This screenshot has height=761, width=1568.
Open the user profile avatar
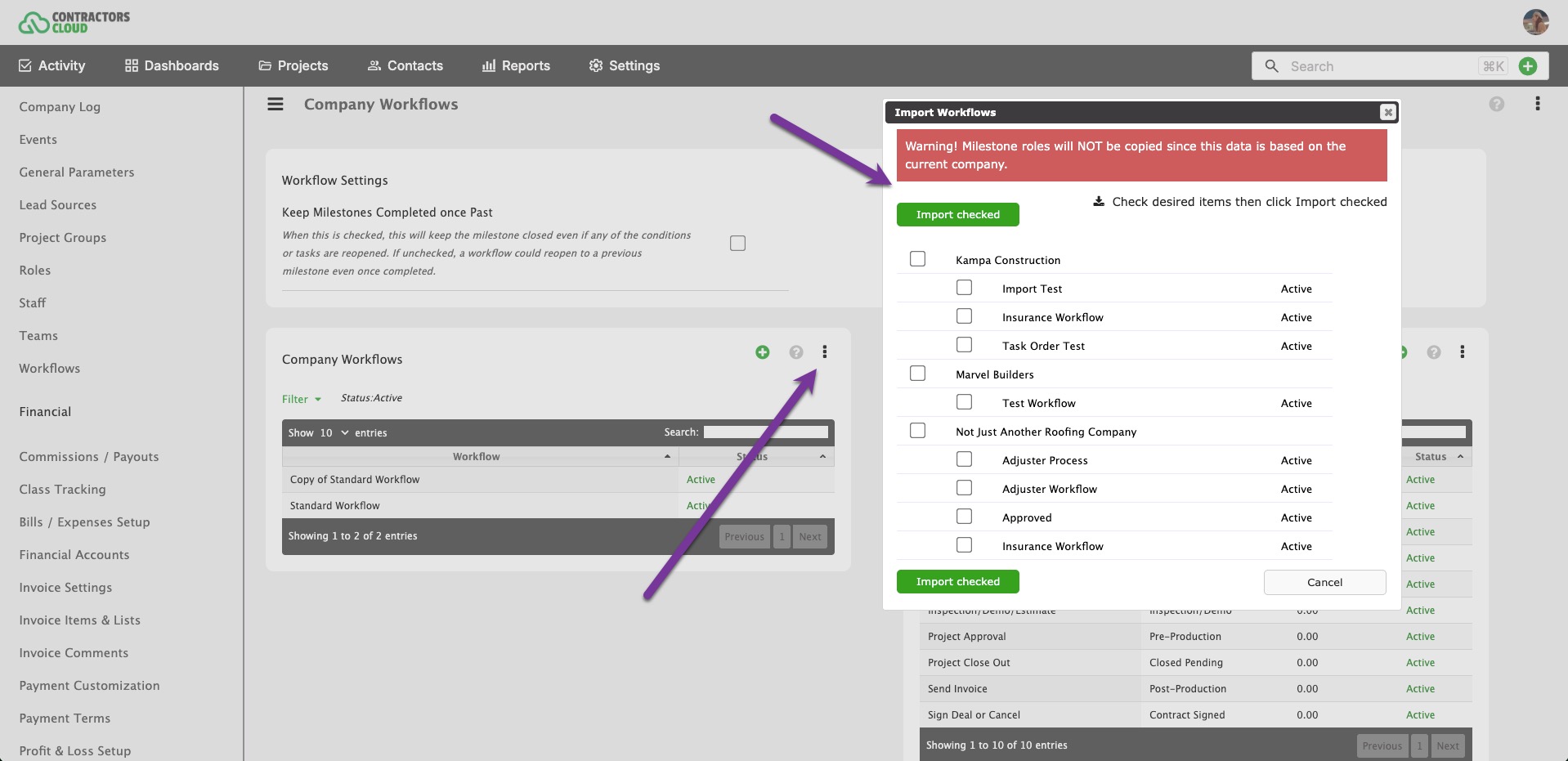click(x=1535, y=22)
